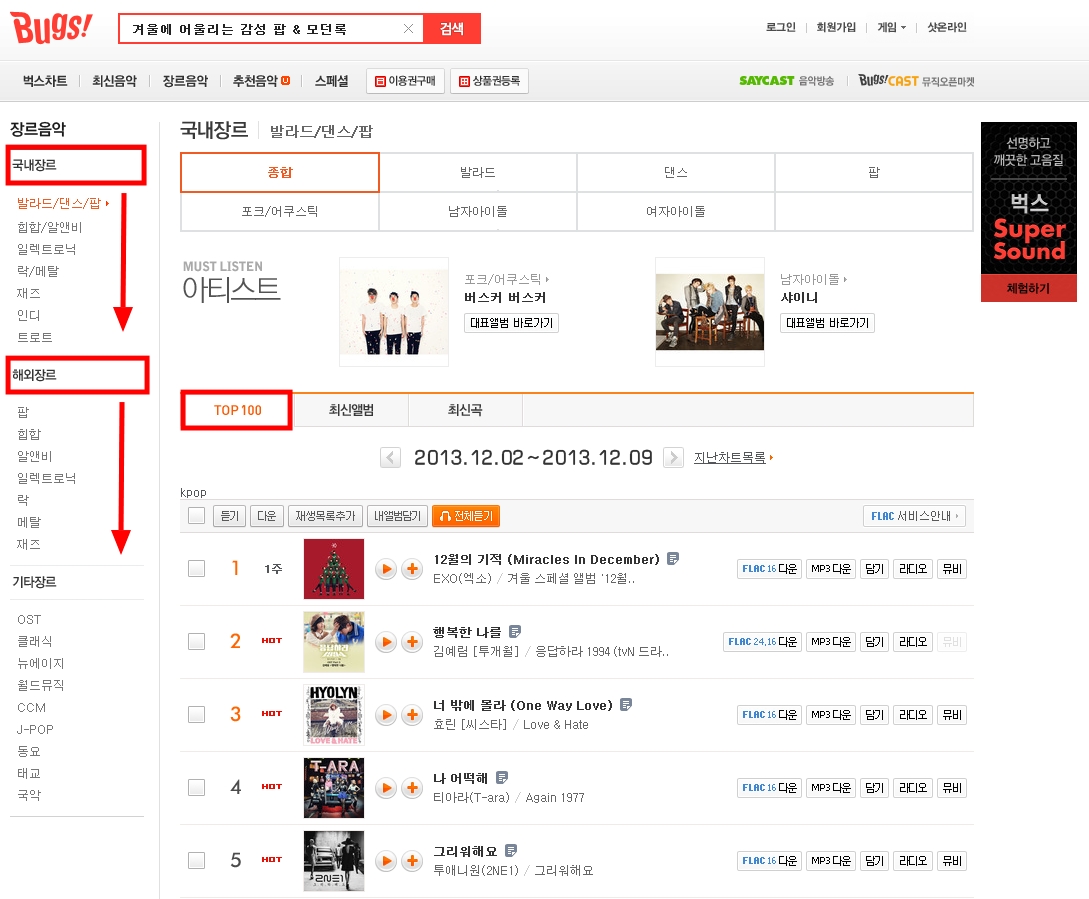The height and width of the screenshot is (899, 1089).
Task: Go to the next chart week arrow
Action: tap(673, 458)
